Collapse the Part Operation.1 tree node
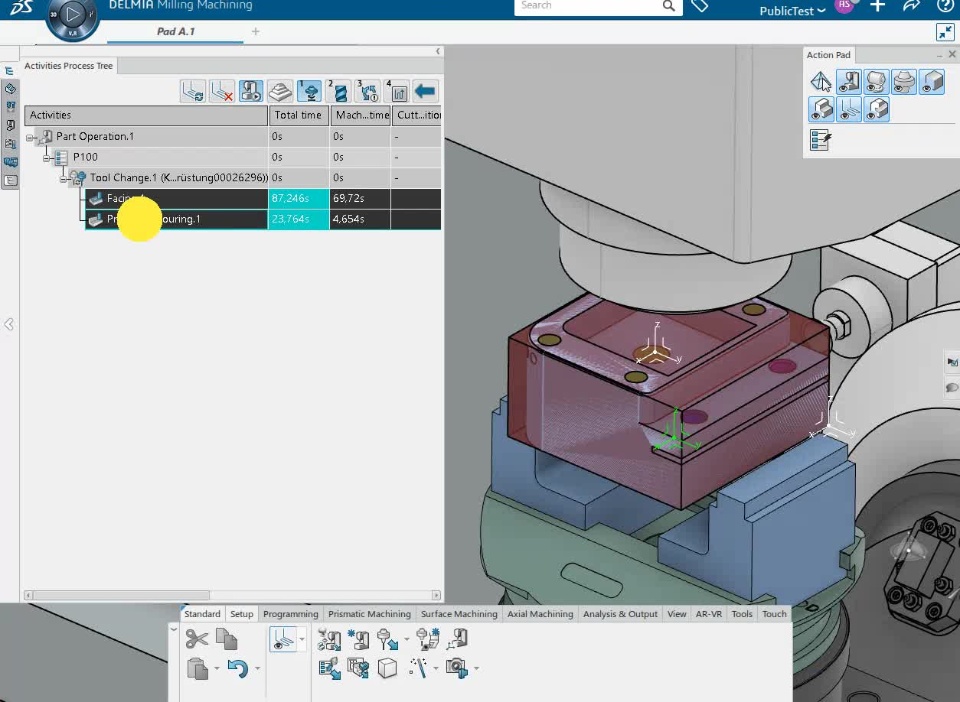The width and height of the screenshot is (960, 702). coord(29,138)
